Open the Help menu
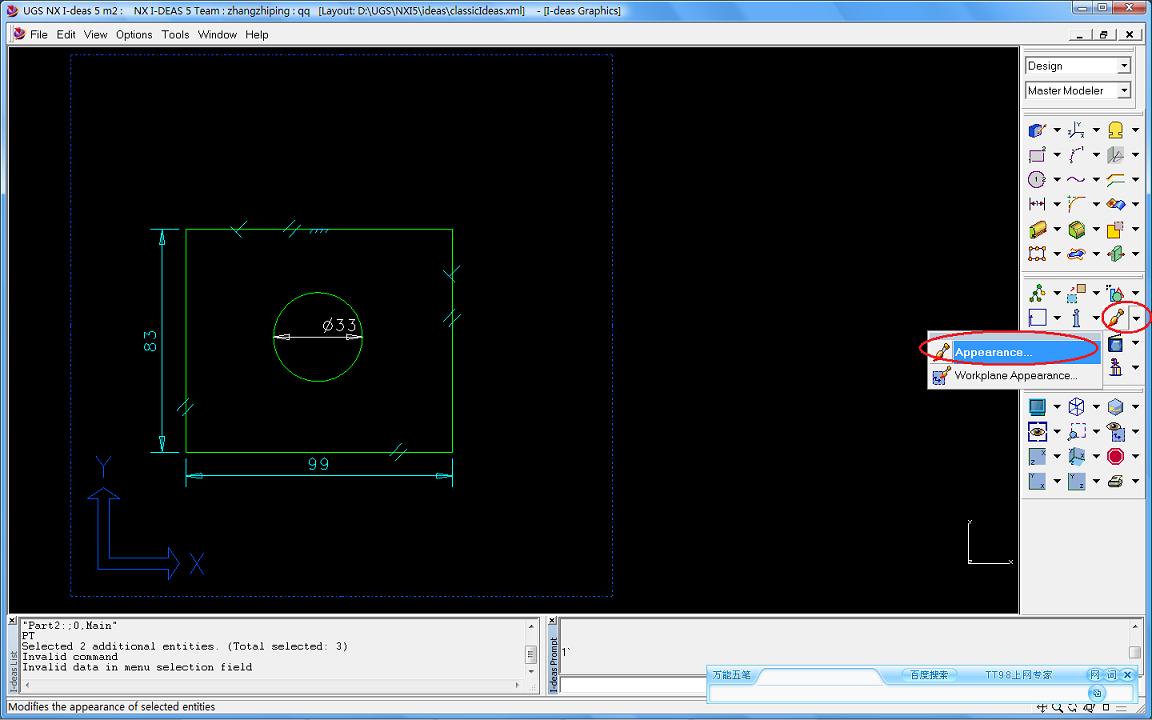The image size is (1152, 720). coord(256,35)
